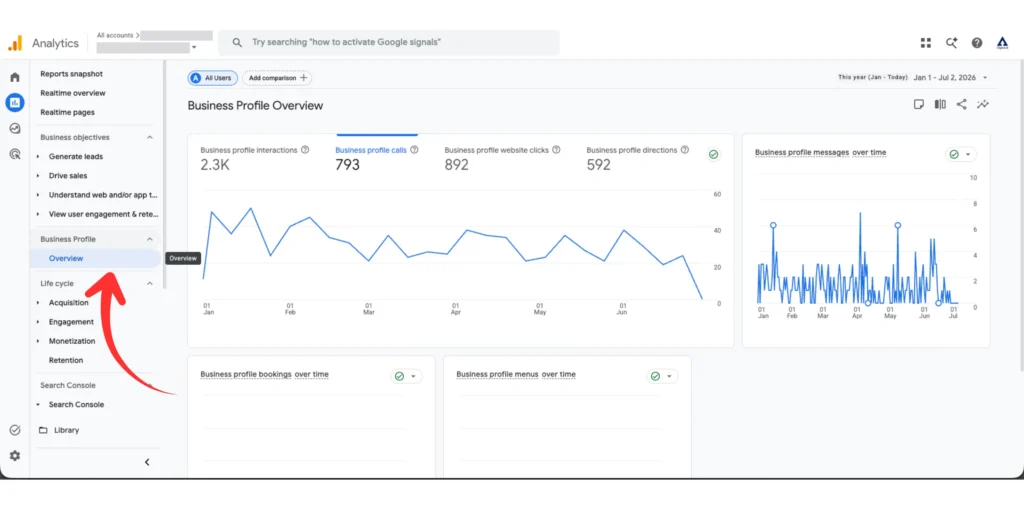Collapse the Life cycle section
The image size is (1024, 506).
click(x=150, y=283)
